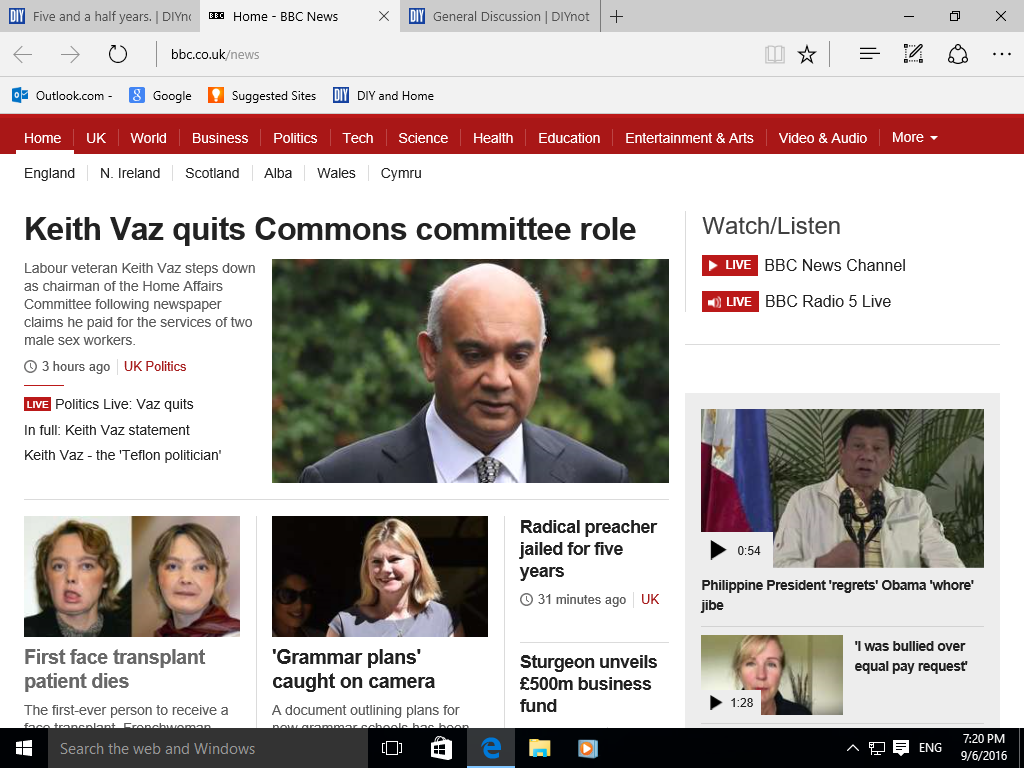1024x768 pixels.
Task: Open Edge More actions ellipsis
Action: click(x=1001, y=54)
